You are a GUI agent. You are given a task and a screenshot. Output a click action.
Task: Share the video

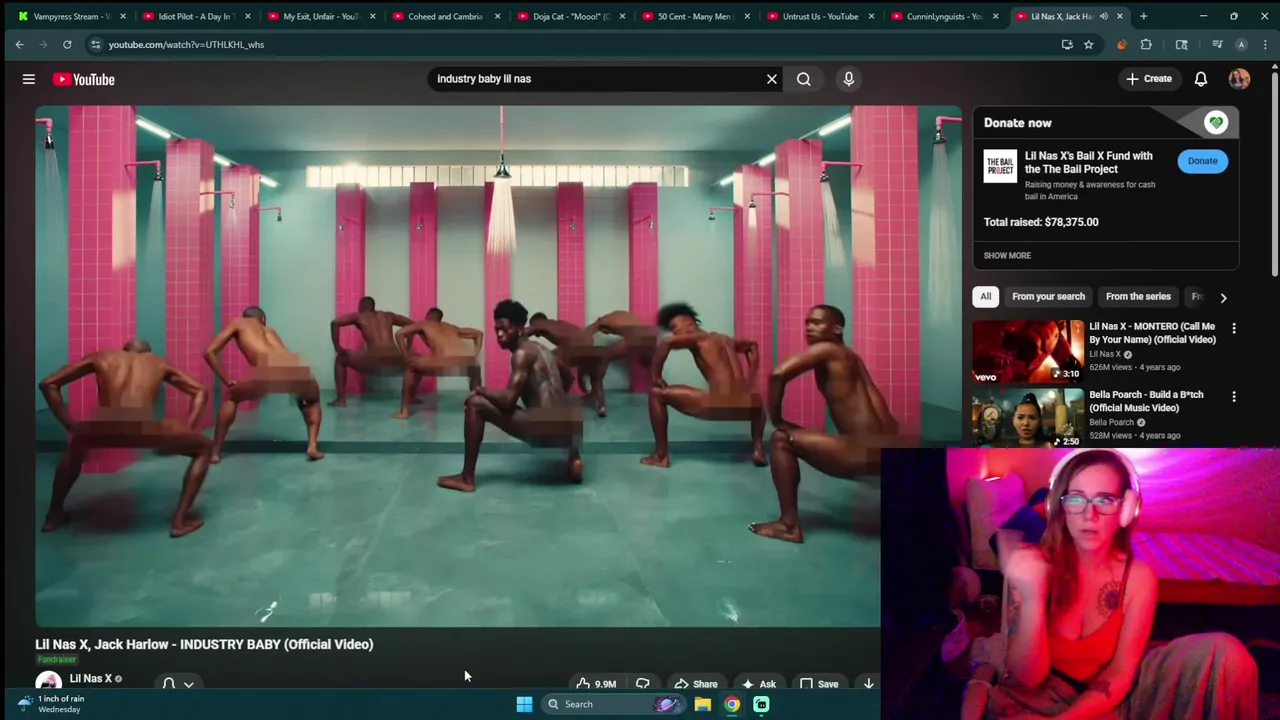coord(695,684)
